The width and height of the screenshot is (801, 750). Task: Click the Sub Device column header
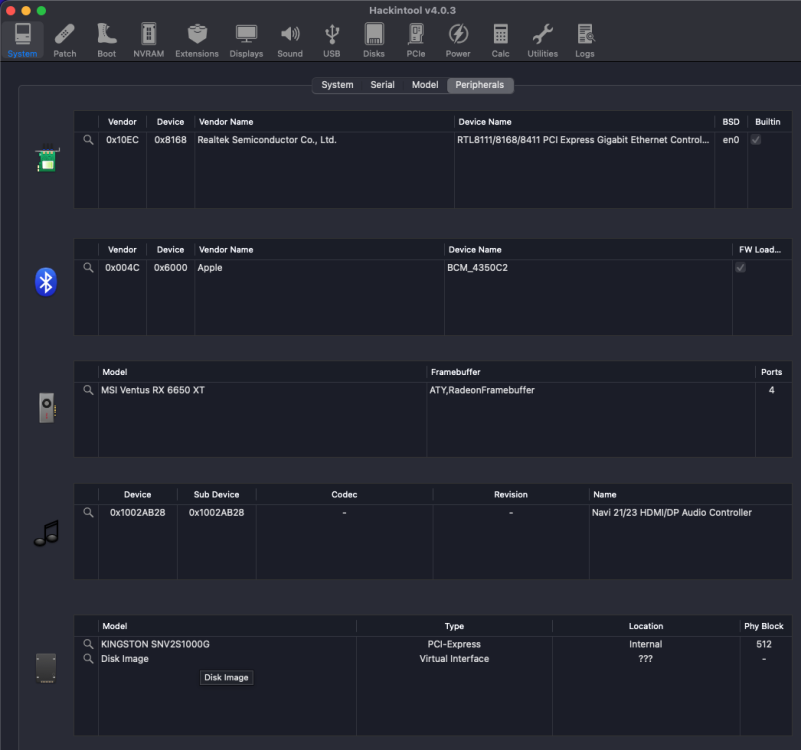click(x=217, y=494)
